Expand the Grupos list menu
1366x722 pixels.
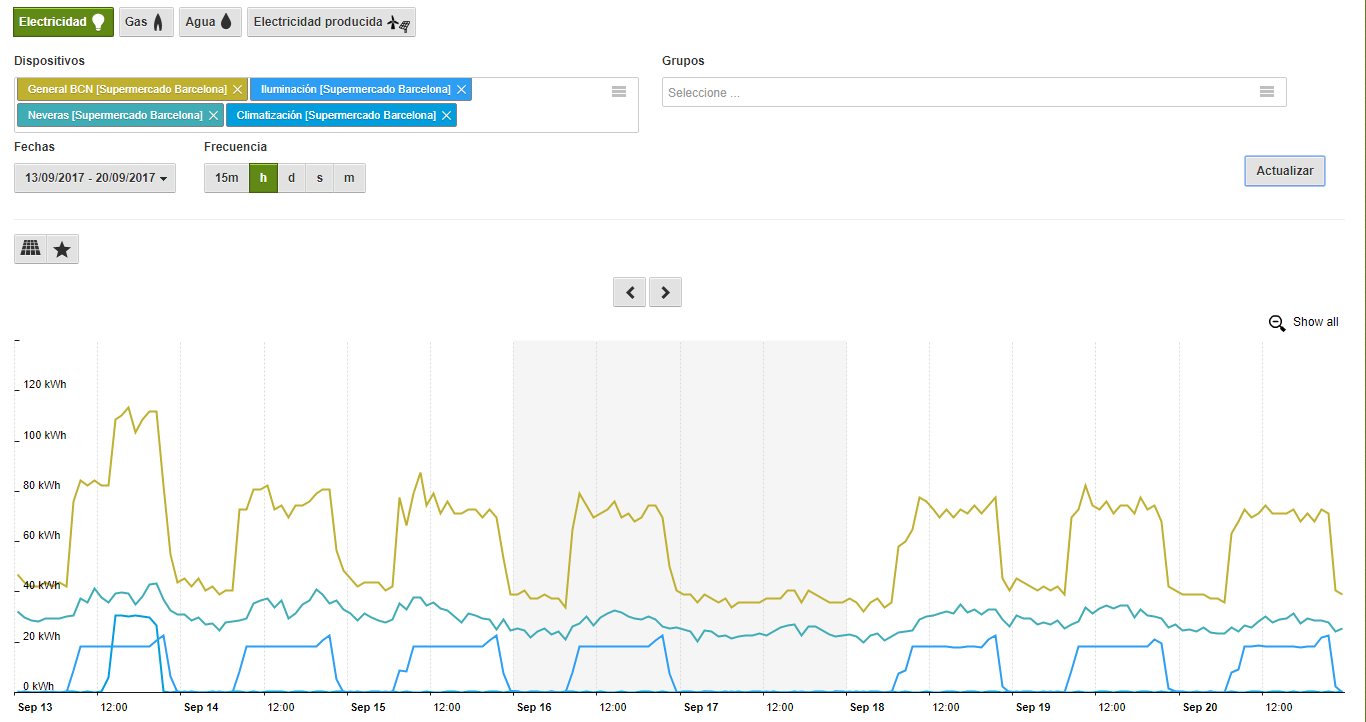[1267, 92]
